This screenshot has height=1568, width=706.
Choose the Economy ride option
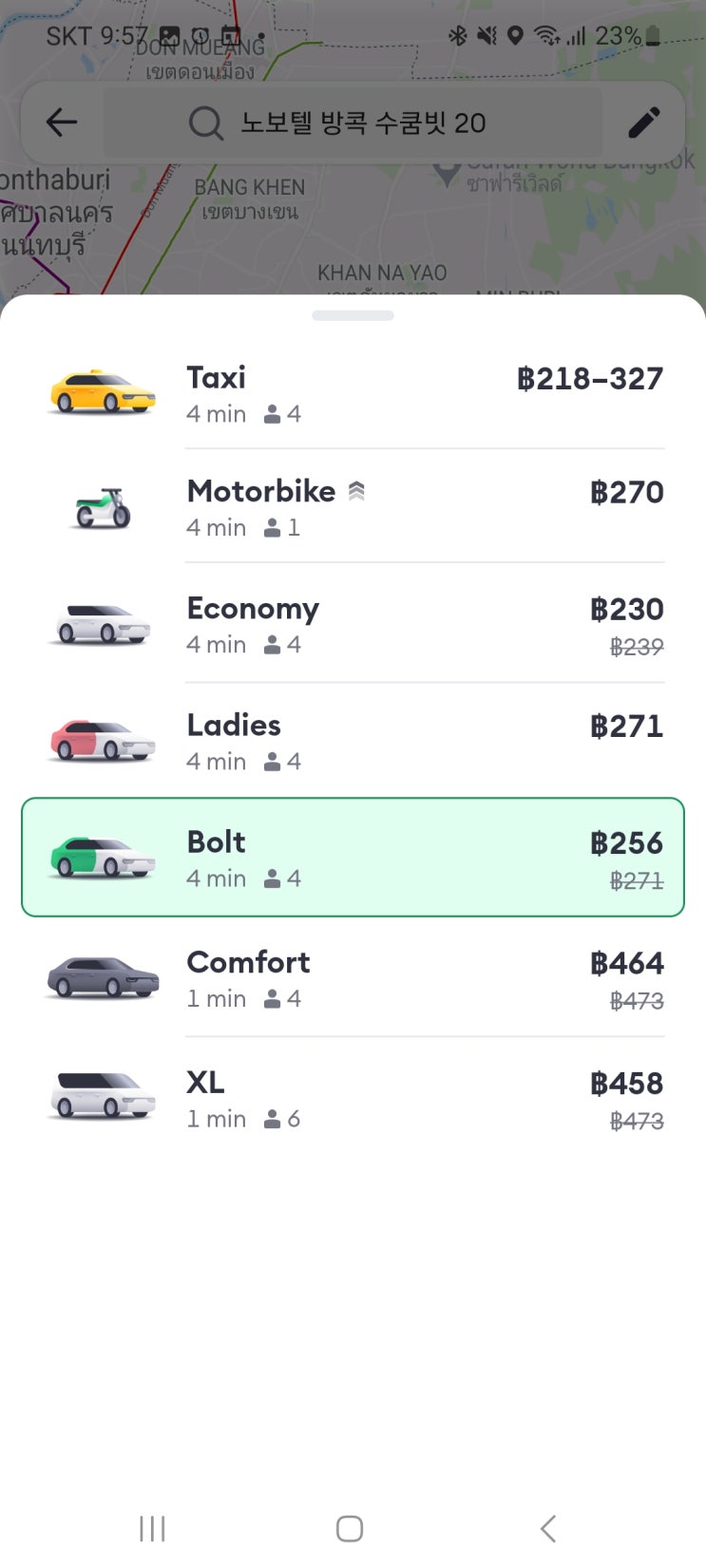click(353, 623)
